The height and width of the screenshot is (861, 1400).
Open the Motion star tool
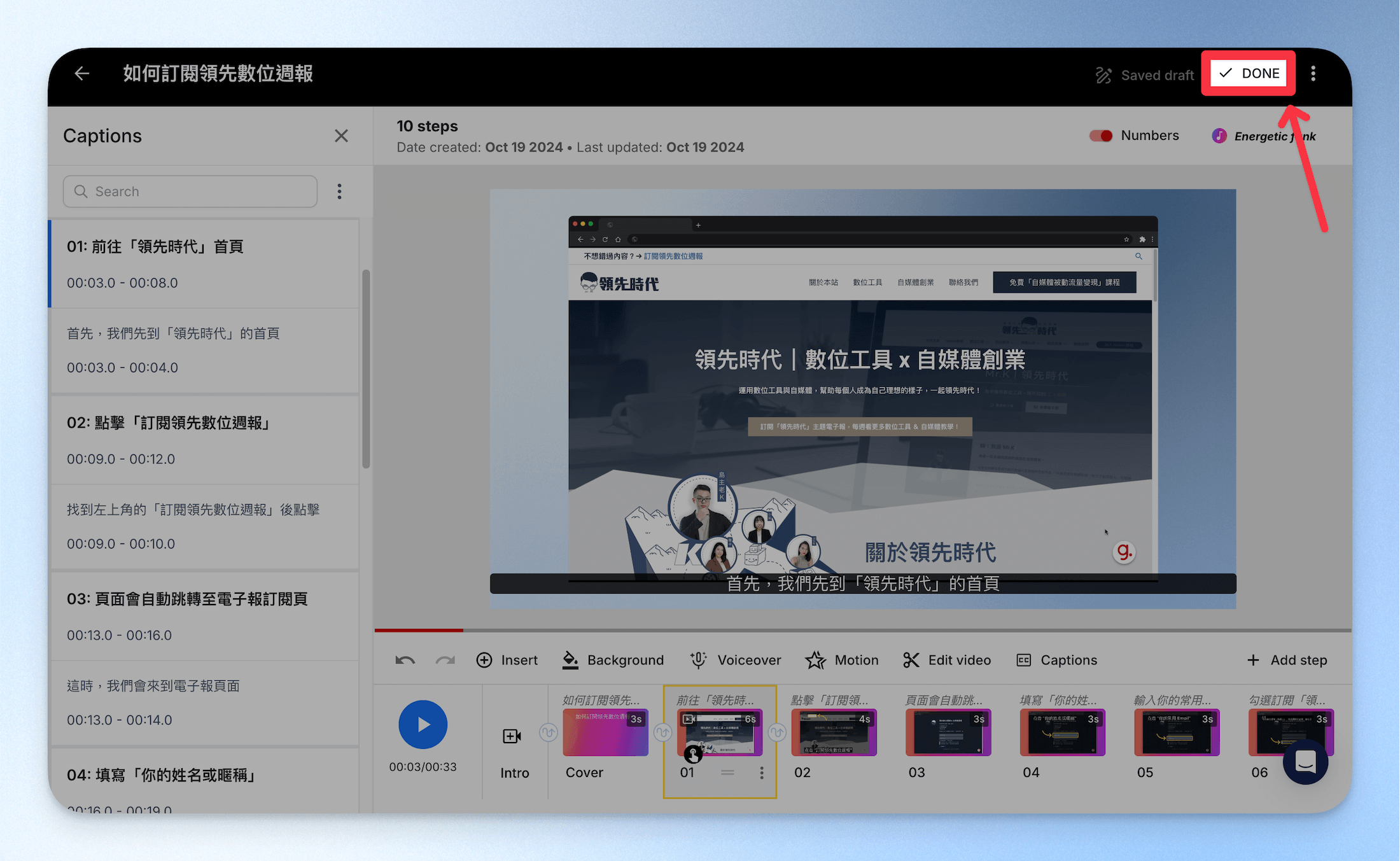[841, 660]
